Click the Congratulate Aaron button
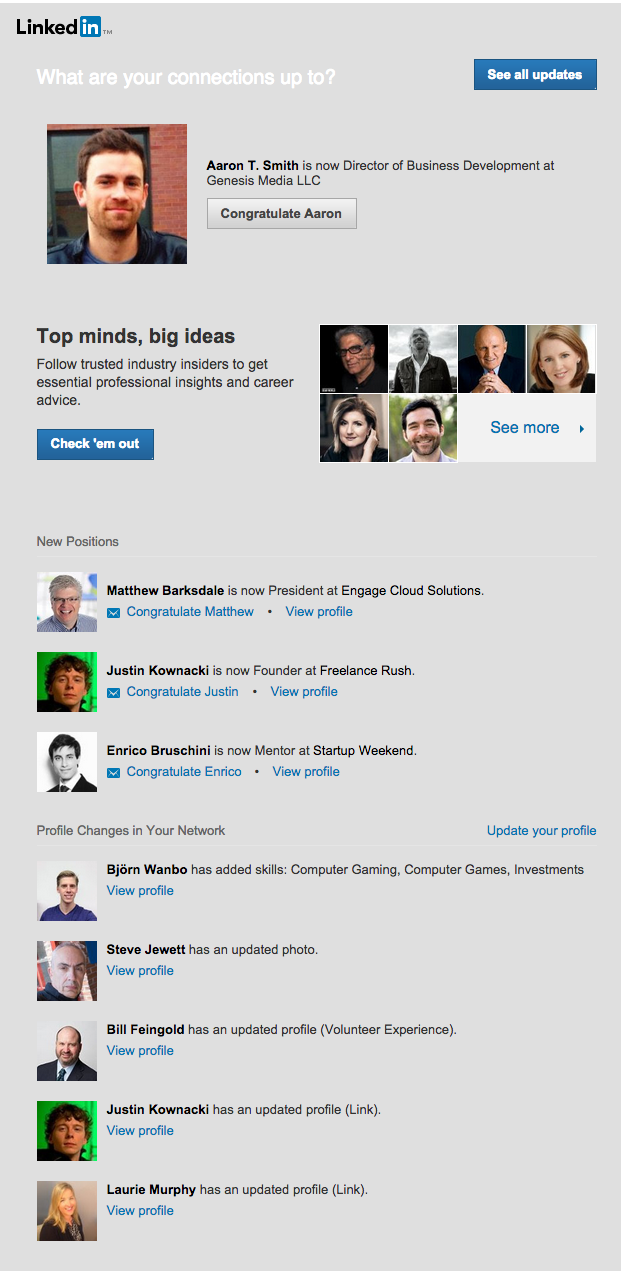 pos(281,214)
